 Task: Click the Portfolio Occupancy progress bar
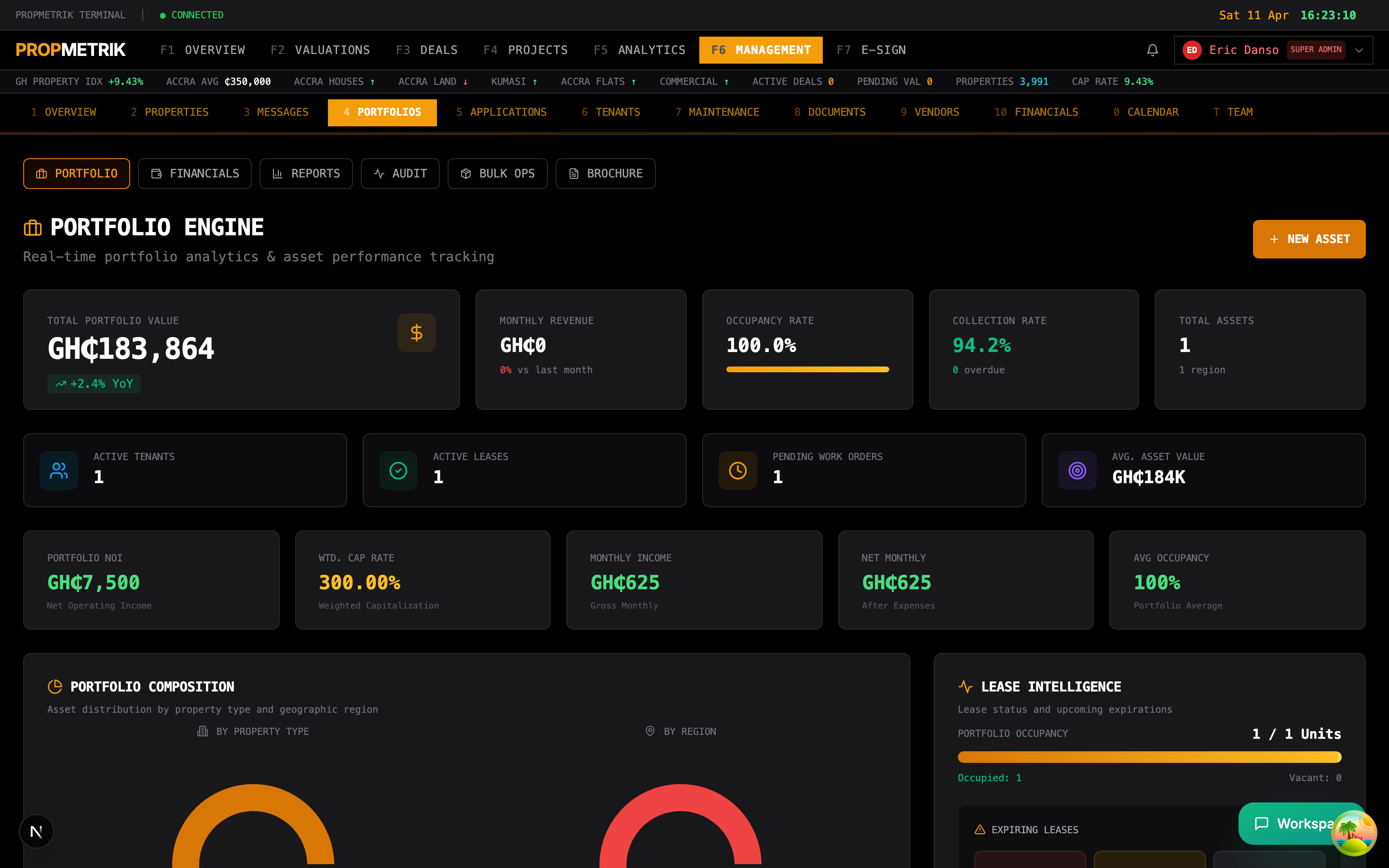[x=1149, y=757]
